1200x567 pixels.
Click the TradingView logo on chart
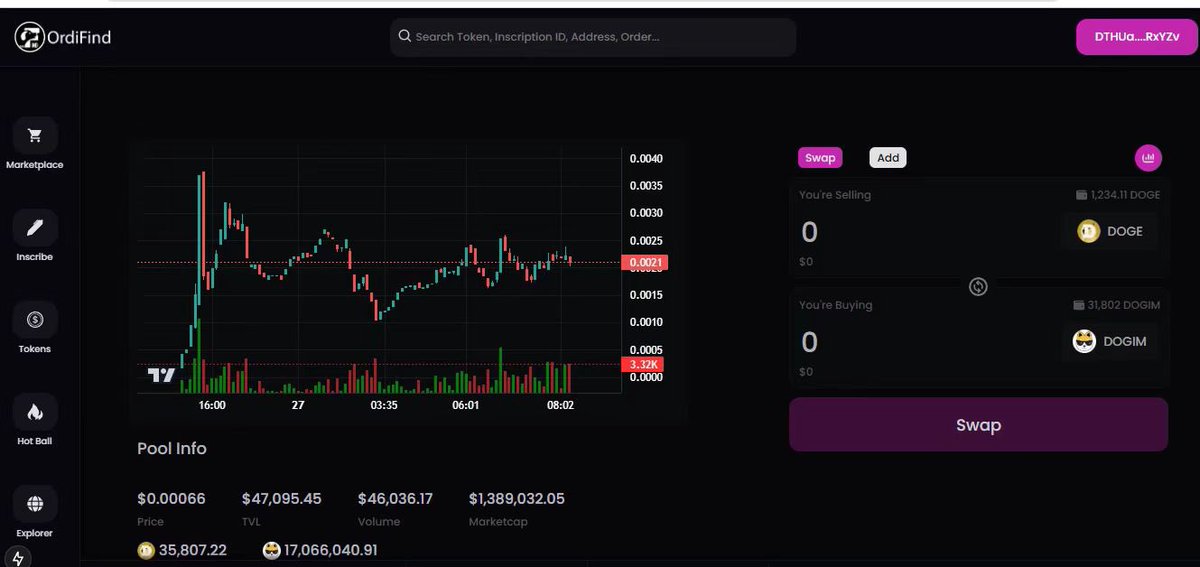(161, 376)
